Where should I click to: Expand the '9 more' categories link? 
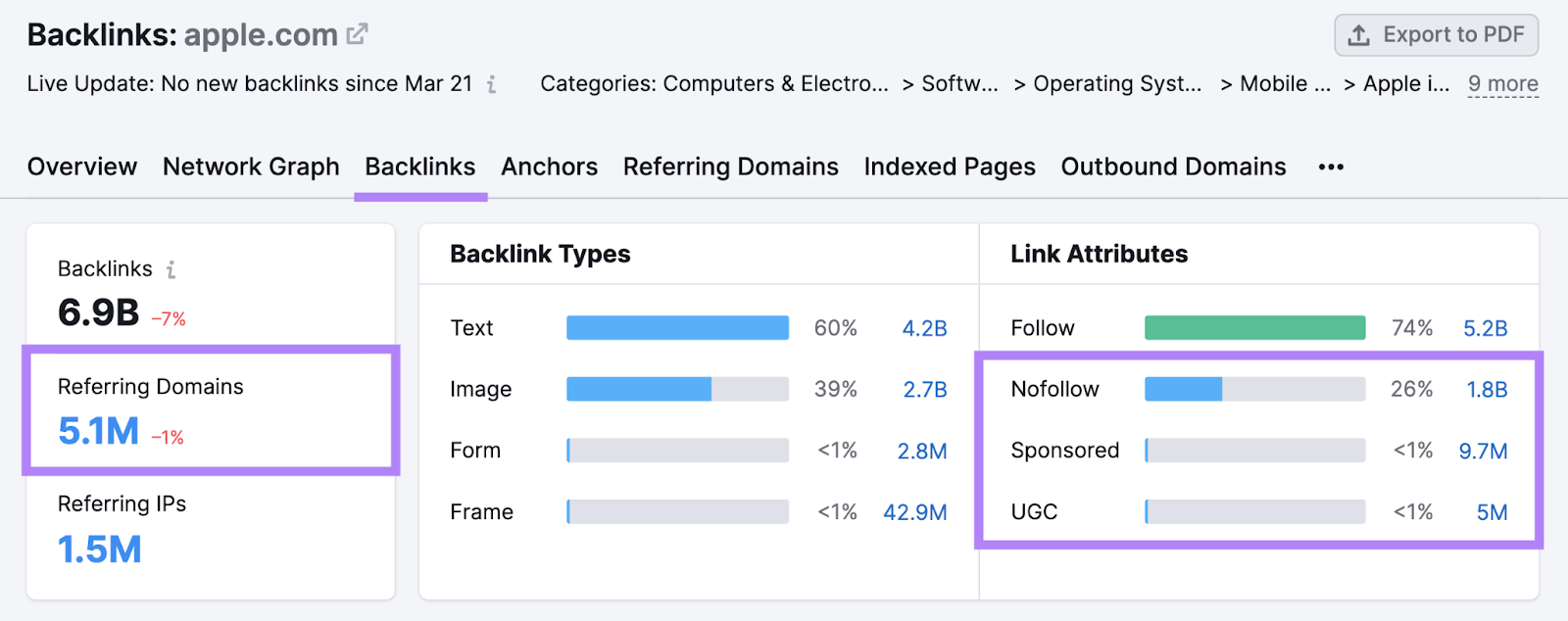[1502, 84]
